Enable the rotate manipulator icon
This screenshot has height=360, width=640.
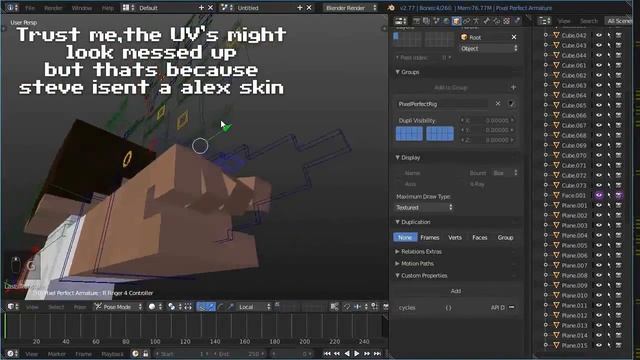[x=221, y=307]
